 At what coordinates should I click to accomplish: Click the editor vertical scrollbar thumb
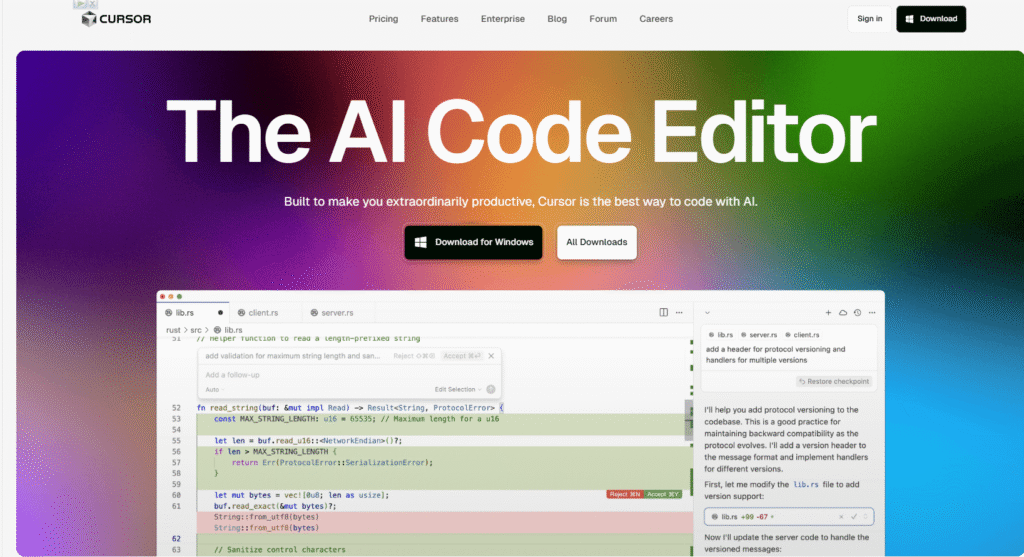point(688,420)
